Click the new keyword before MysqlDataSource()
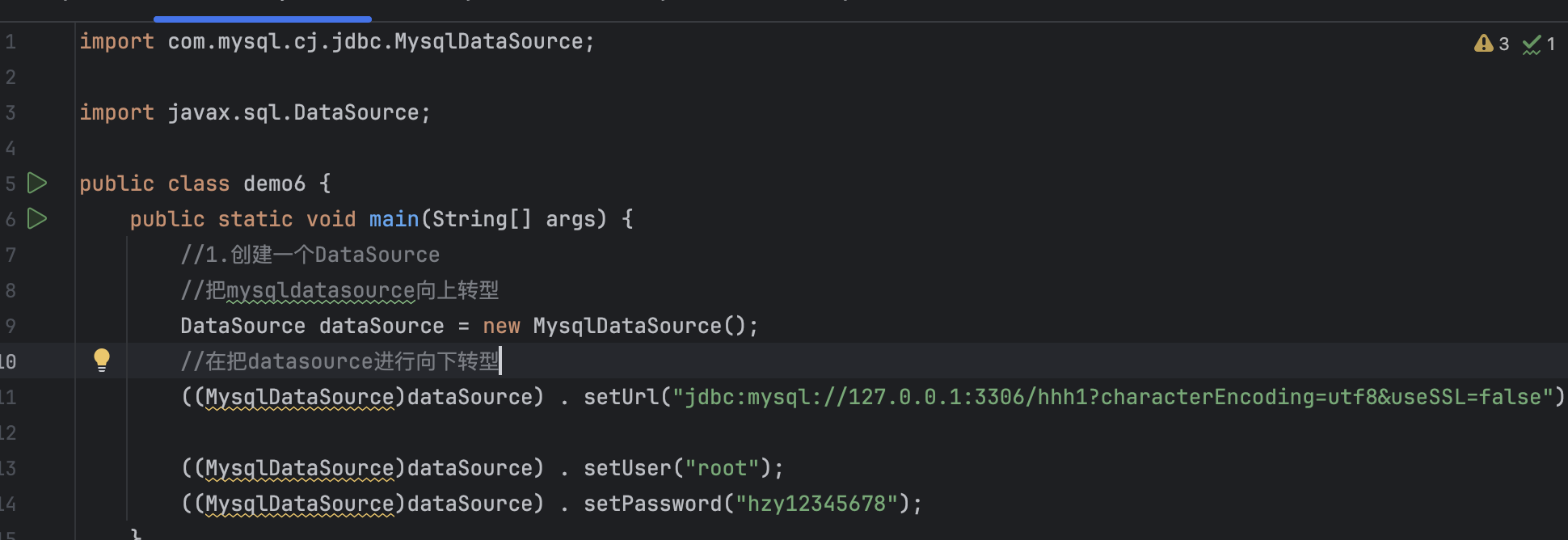This screenshot has height=540, width=1568. click(501, 326)
